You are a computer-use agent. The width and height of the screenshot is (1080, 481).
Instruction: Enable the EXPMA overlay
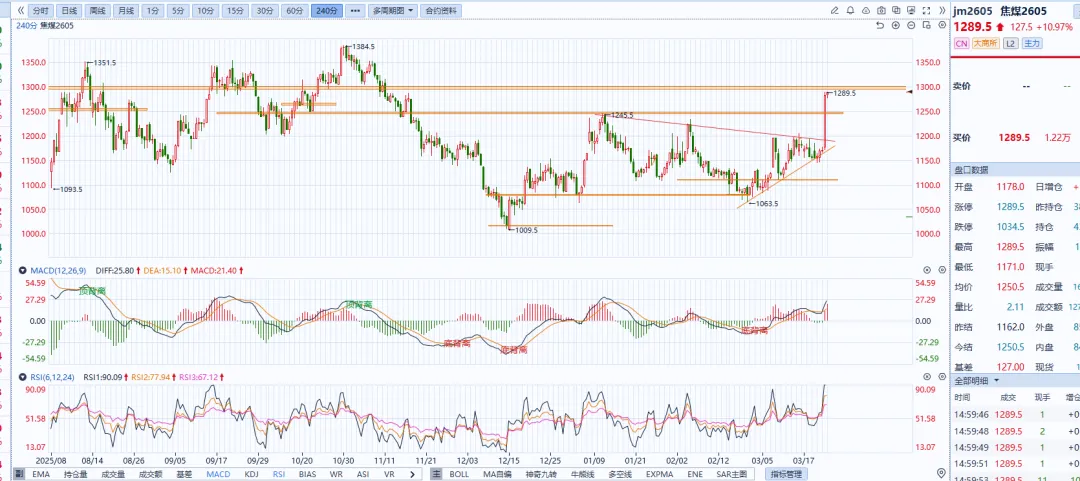click(x=661, y=474)
